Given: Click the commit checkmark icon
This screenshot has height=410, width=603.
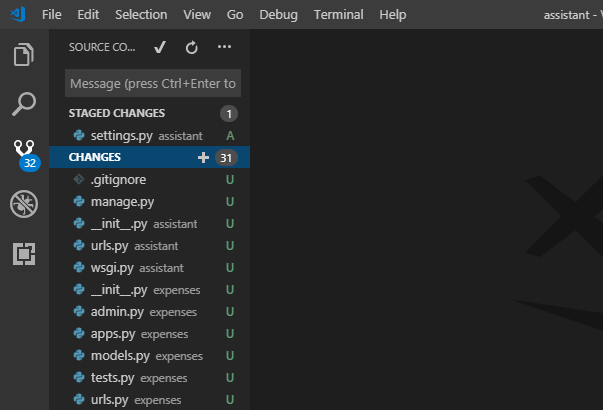Looking at the screenshot, I should point(160,47).
